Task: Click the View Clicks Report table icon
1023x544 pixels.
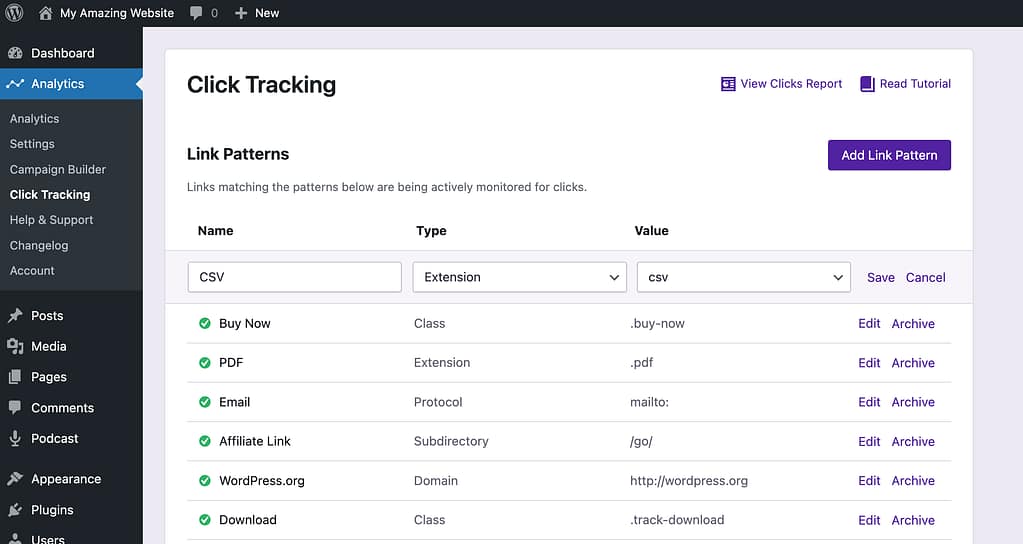Action: (728, 84)
